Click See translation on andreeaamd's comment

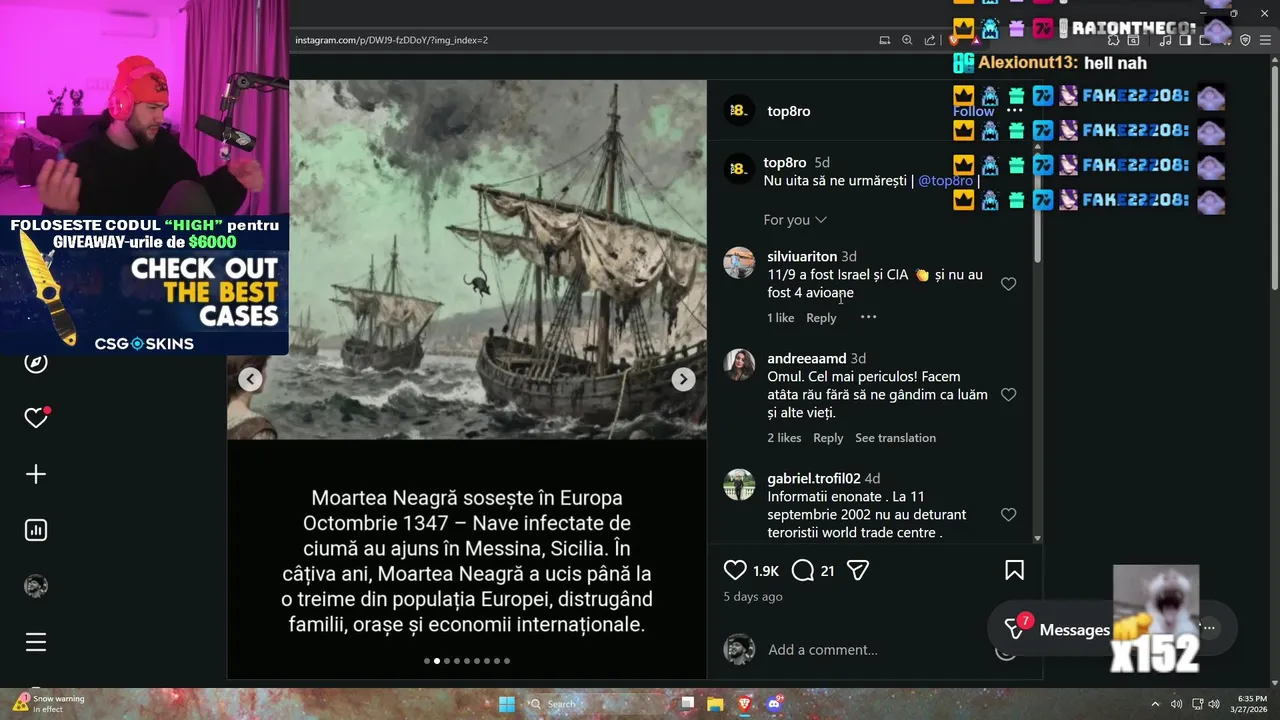(x=895, y=438)
